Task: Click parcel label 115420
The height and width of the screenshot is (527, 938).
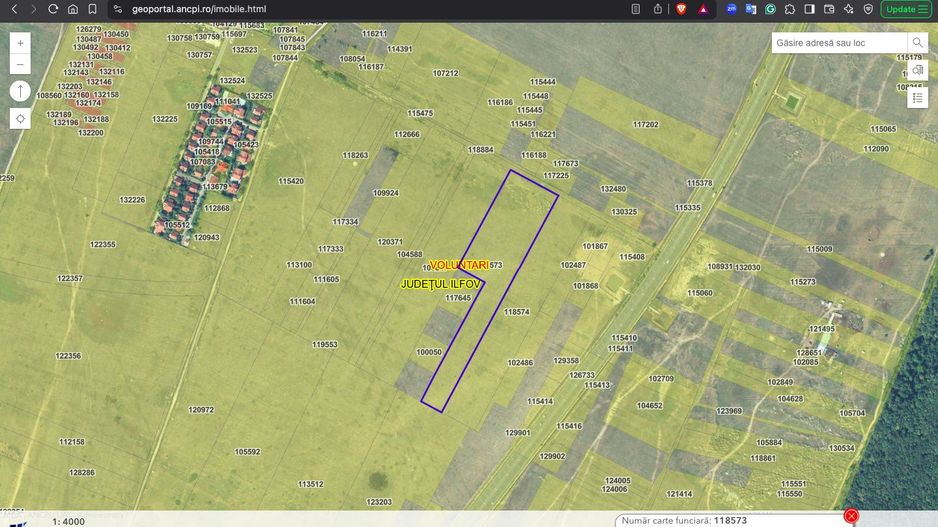Action: coord(291,181)
